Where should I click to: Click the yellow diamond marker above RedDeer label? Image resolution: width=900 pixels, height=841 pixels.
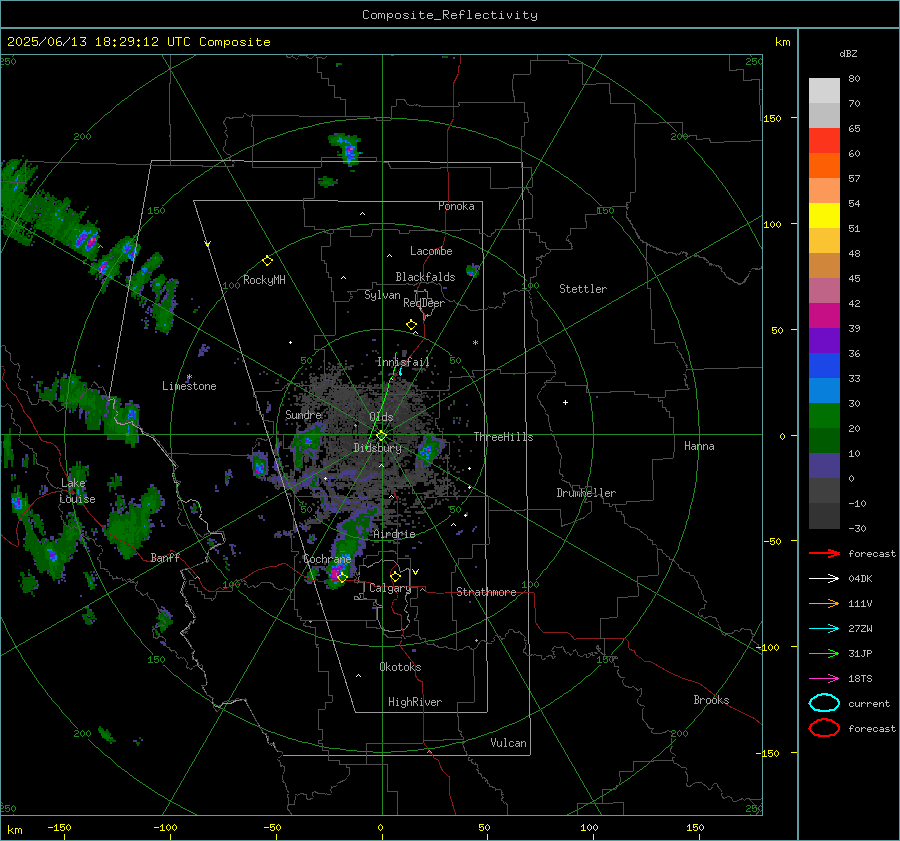pos(412,325)
